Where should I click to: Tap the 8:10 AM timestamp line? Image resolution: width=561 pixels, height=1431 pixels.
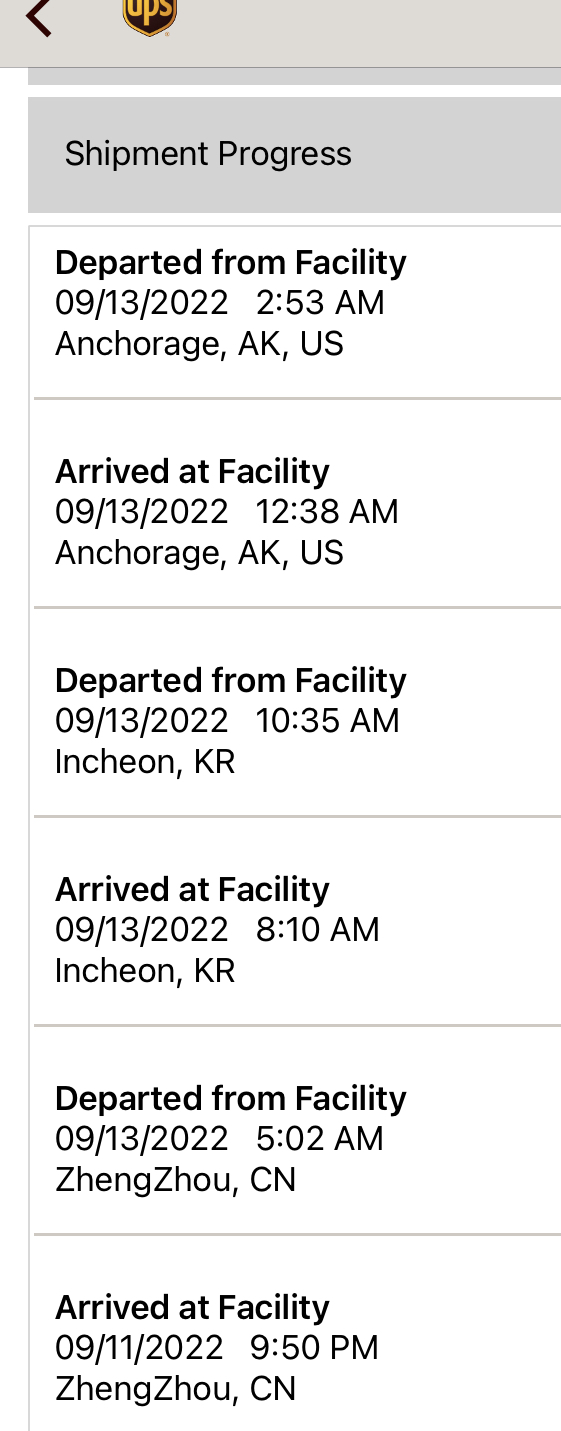coord(217,930)
